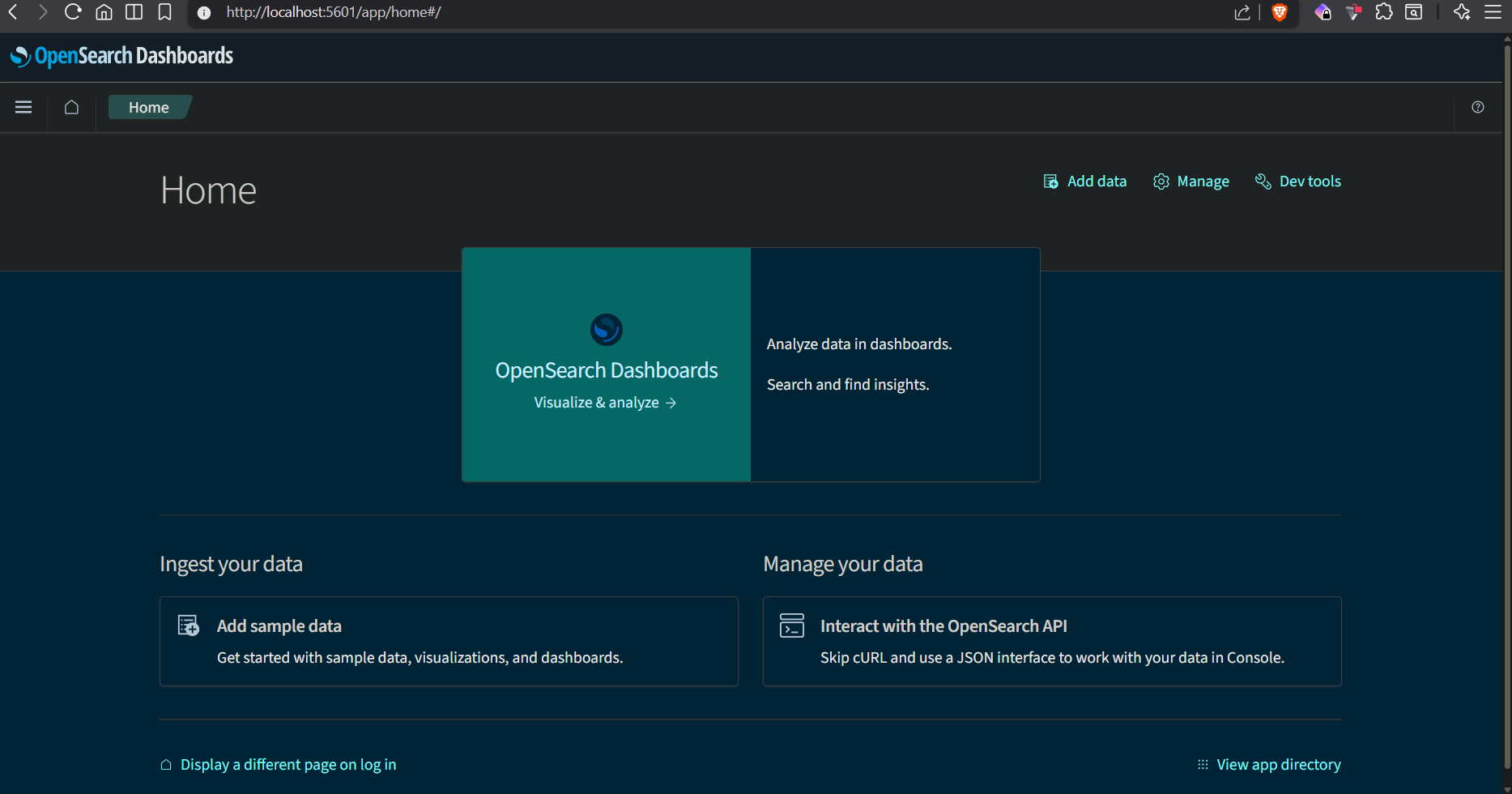Toggle the browser sidebar panel
This screenshot has width=1512, height=794.
point(134,12)
